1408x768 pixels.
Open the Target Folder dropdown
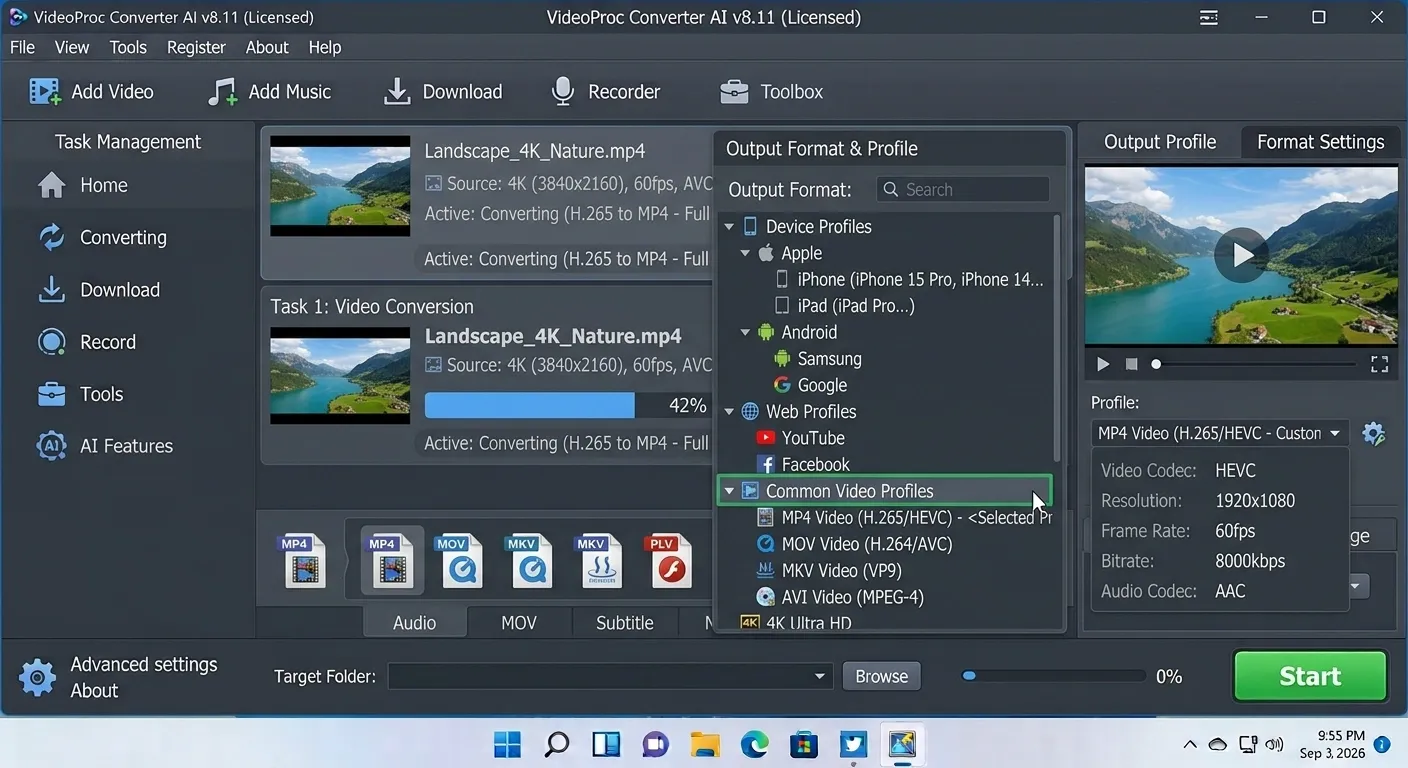610,677
